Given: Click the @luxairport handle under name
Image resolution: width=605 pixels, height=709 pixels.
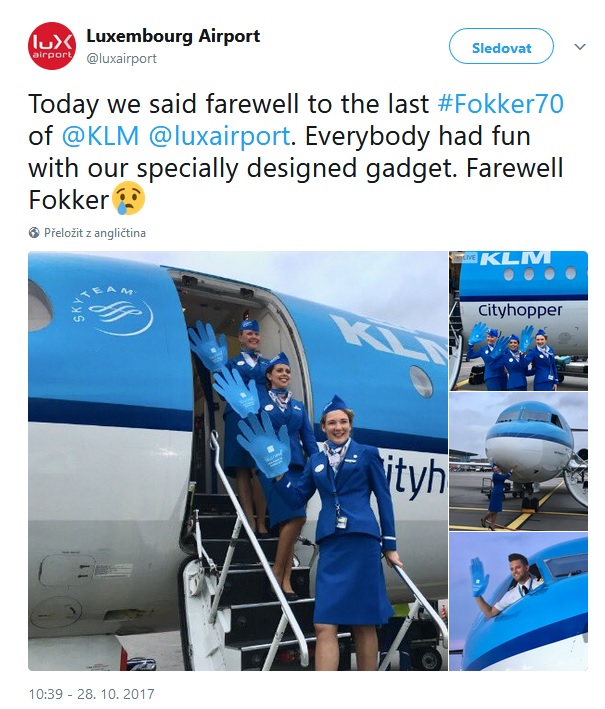Looking at the screenshot, I should pos(121,58).
